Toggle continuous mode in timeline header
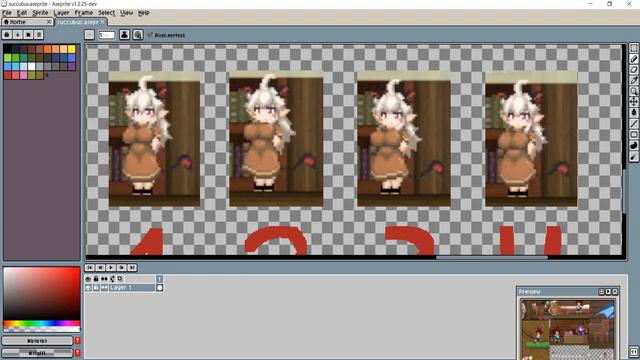Viewport: 640px width, 360px height. pyautogui.click(x=104, y=279)
